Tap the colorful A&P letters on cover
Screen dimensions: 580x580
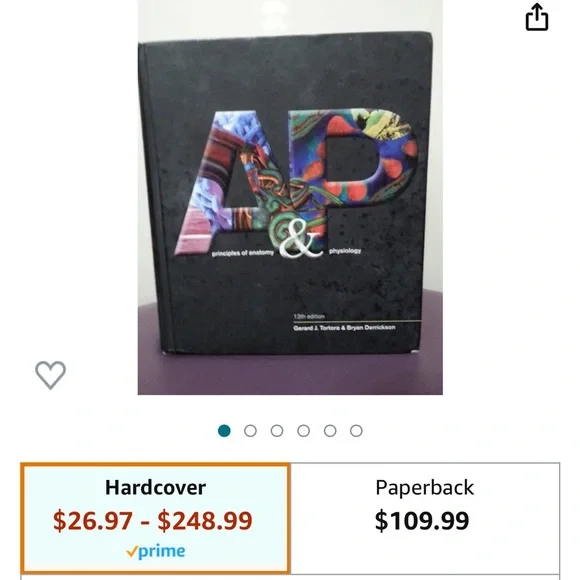296,183
